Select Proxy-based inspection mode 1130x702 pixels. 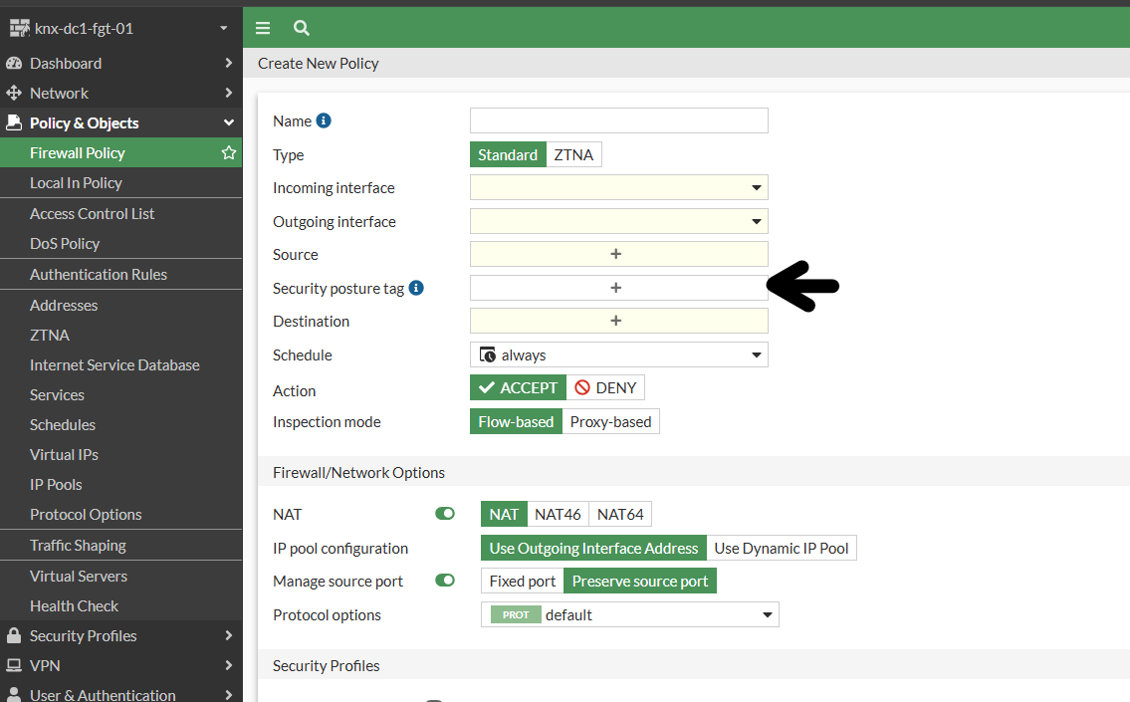coord(610,422)
